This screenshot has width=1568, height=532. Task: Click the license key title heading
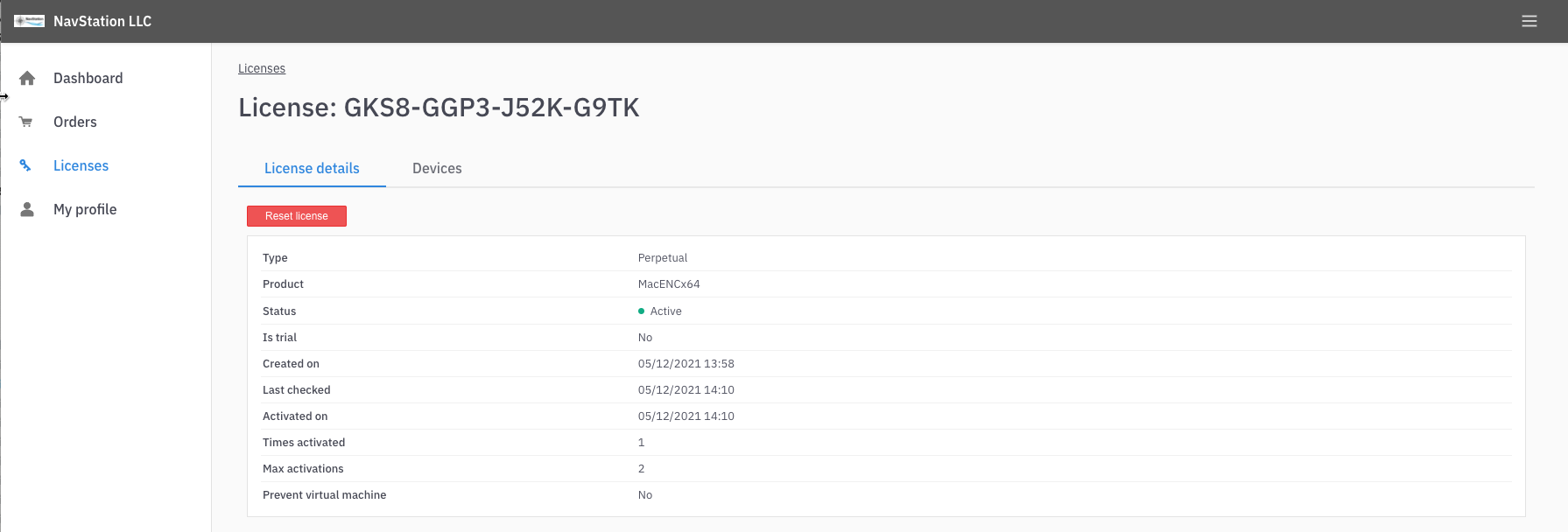[x=439, y=107]
